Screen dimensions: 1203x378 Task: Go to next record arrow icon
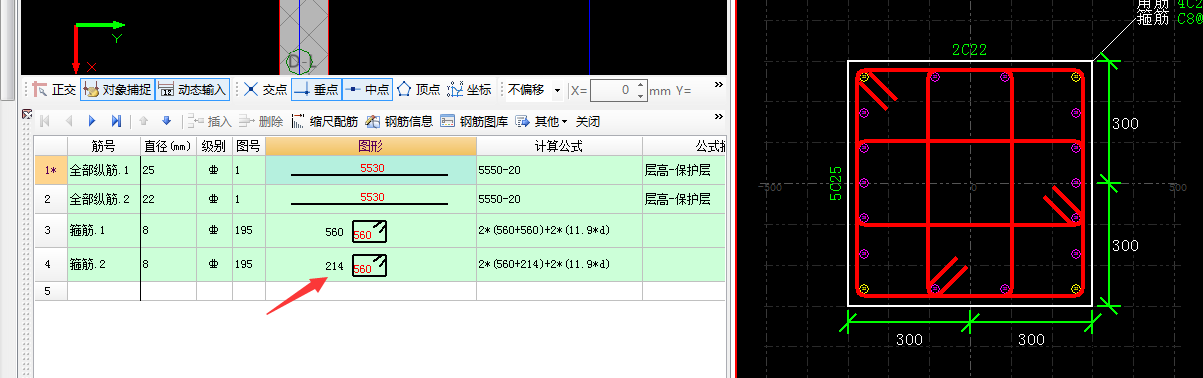click(x=92, y=121)
